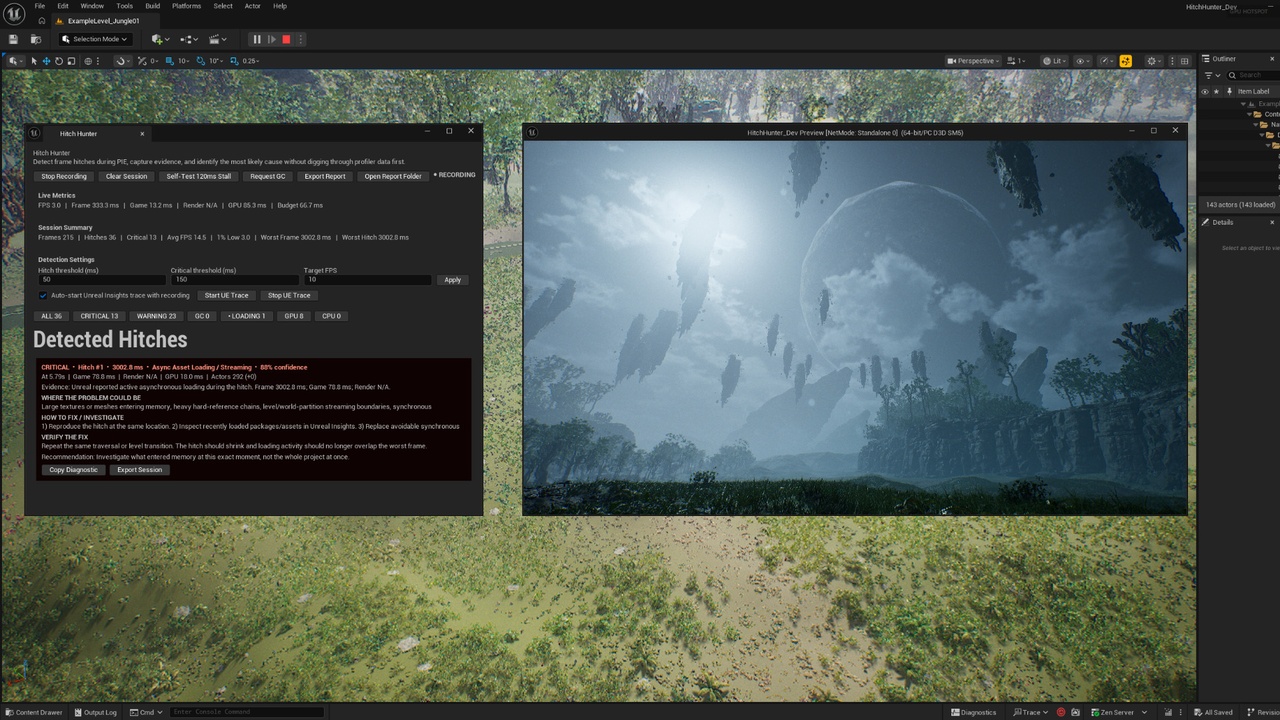This screenshot has width=1280, height=720.
Task: Open the Zen Server dropdown
Action: [x=1118, y=712]
